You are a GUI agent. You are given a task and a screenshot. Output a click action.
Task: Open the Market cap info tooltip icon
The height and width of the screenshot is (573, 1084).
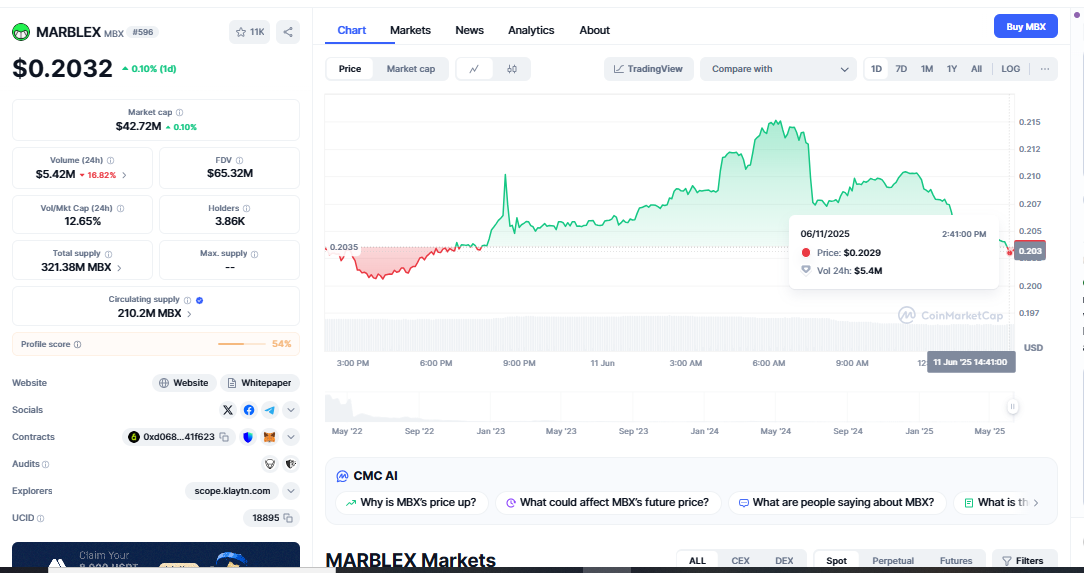180,112
